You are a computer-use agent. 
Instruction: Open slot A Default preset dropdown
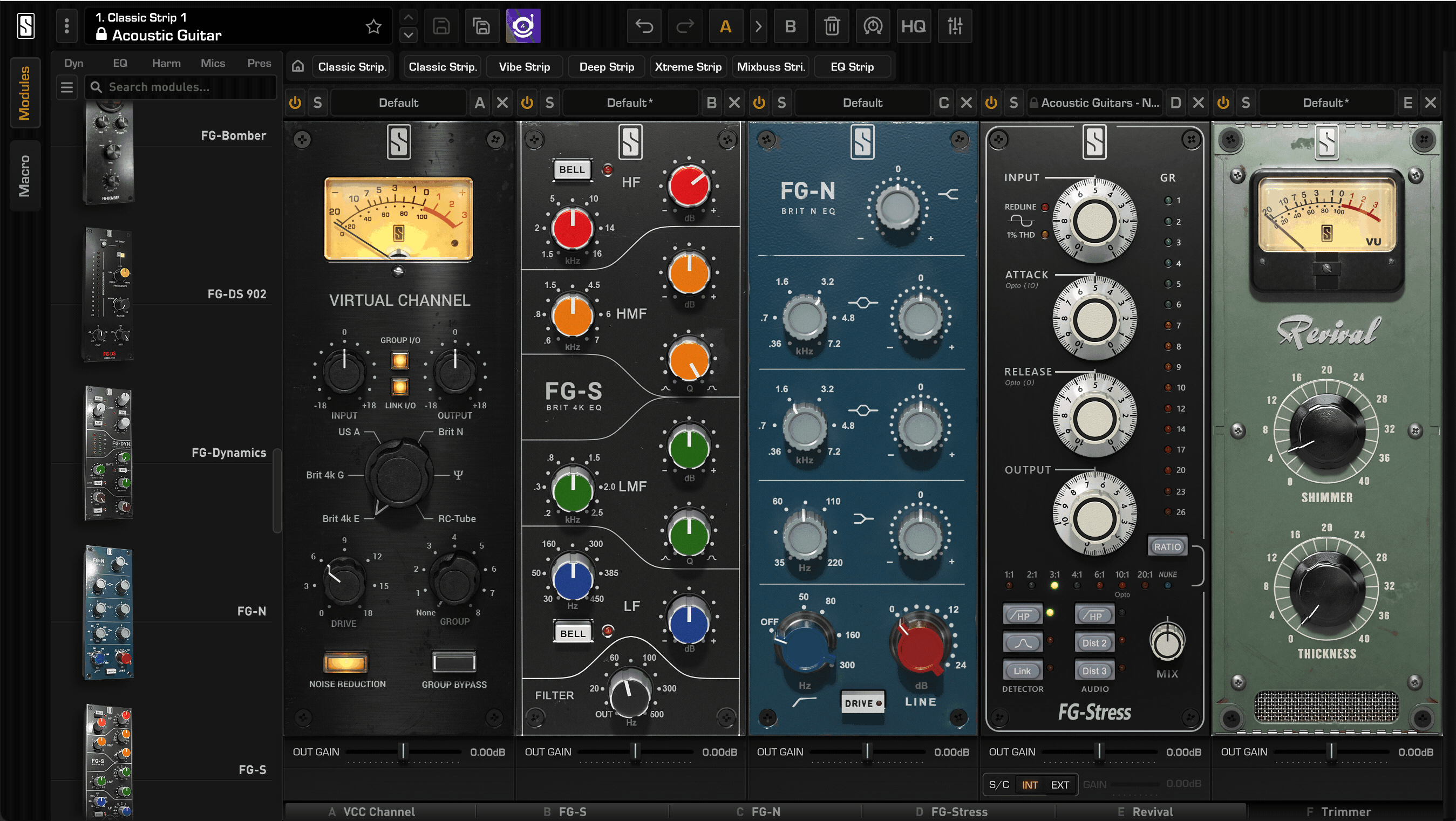(398, 103)
